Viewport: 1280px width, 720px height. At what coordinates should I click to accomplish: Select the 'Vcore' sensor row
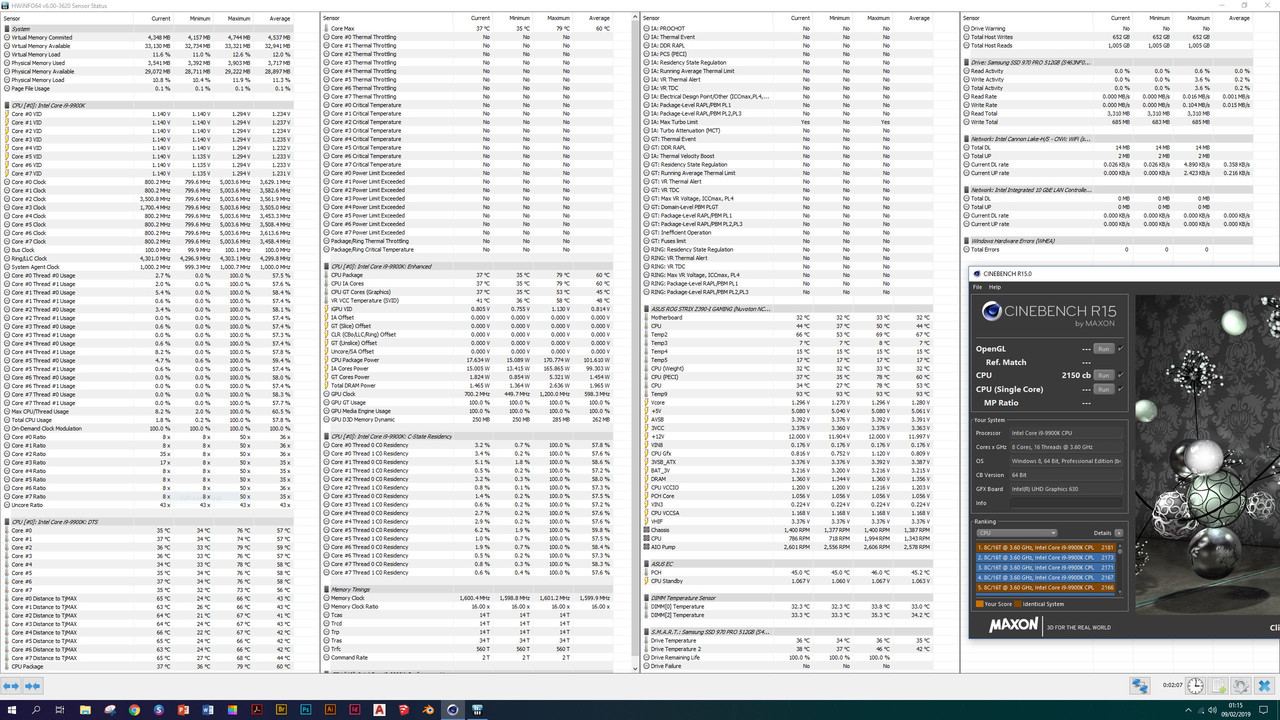coord(786,402)
